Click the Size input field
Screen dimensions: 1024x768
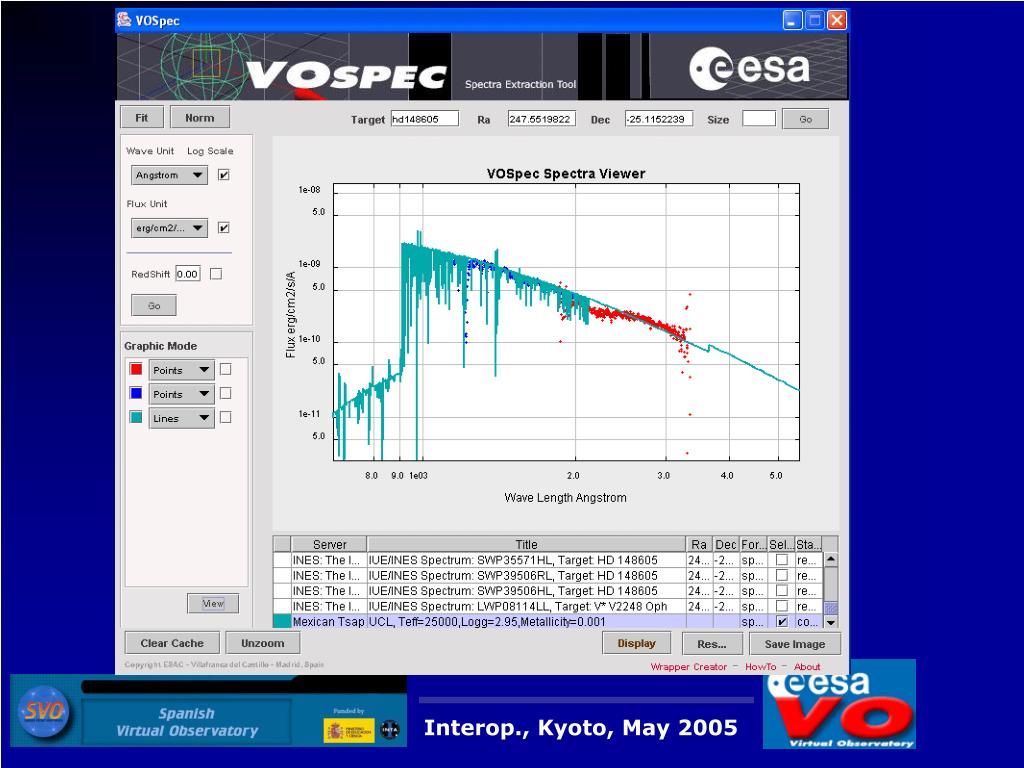coord(759,119)
